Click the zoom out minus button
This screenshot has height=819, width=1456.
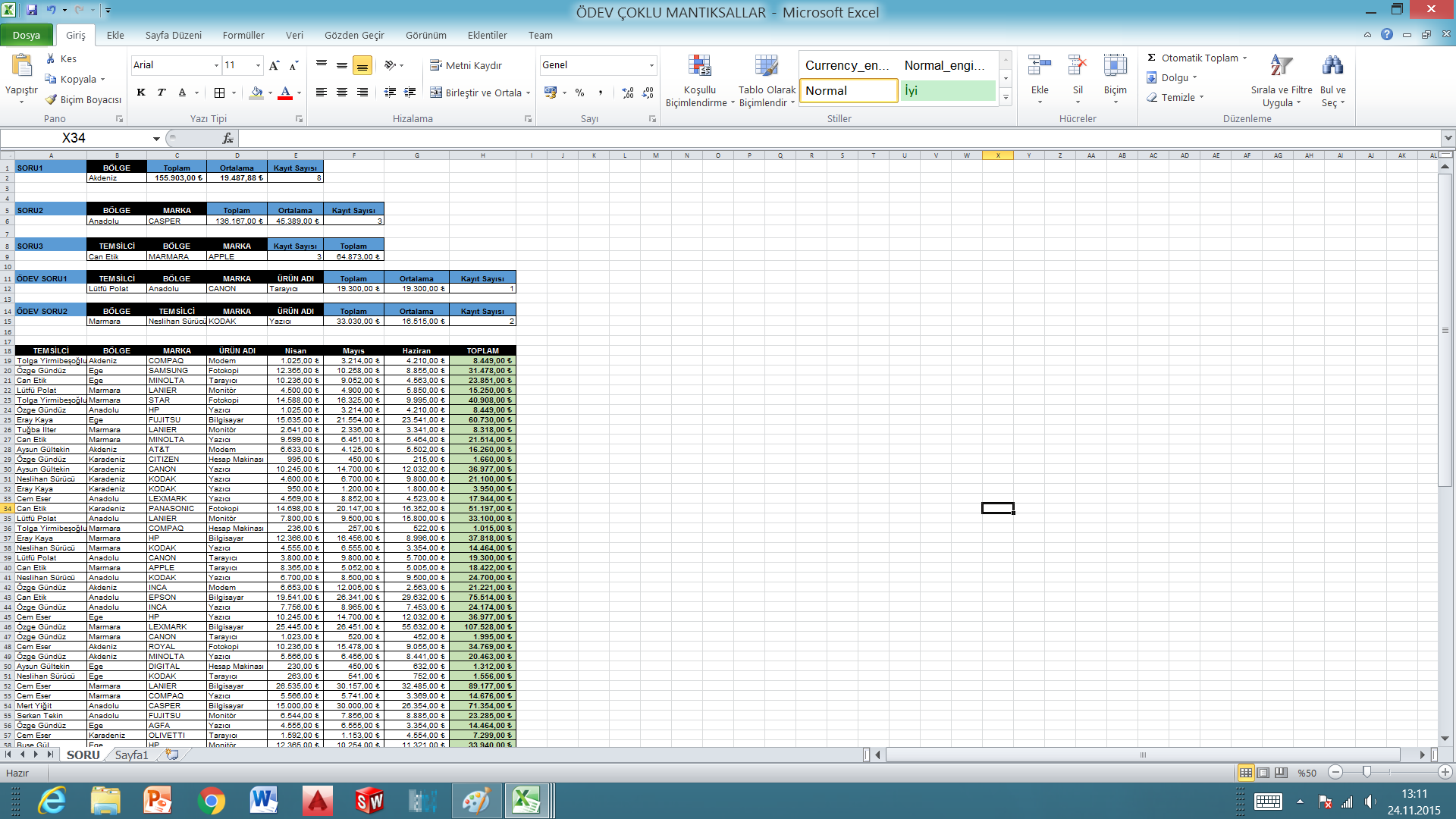coord(1336,772)
